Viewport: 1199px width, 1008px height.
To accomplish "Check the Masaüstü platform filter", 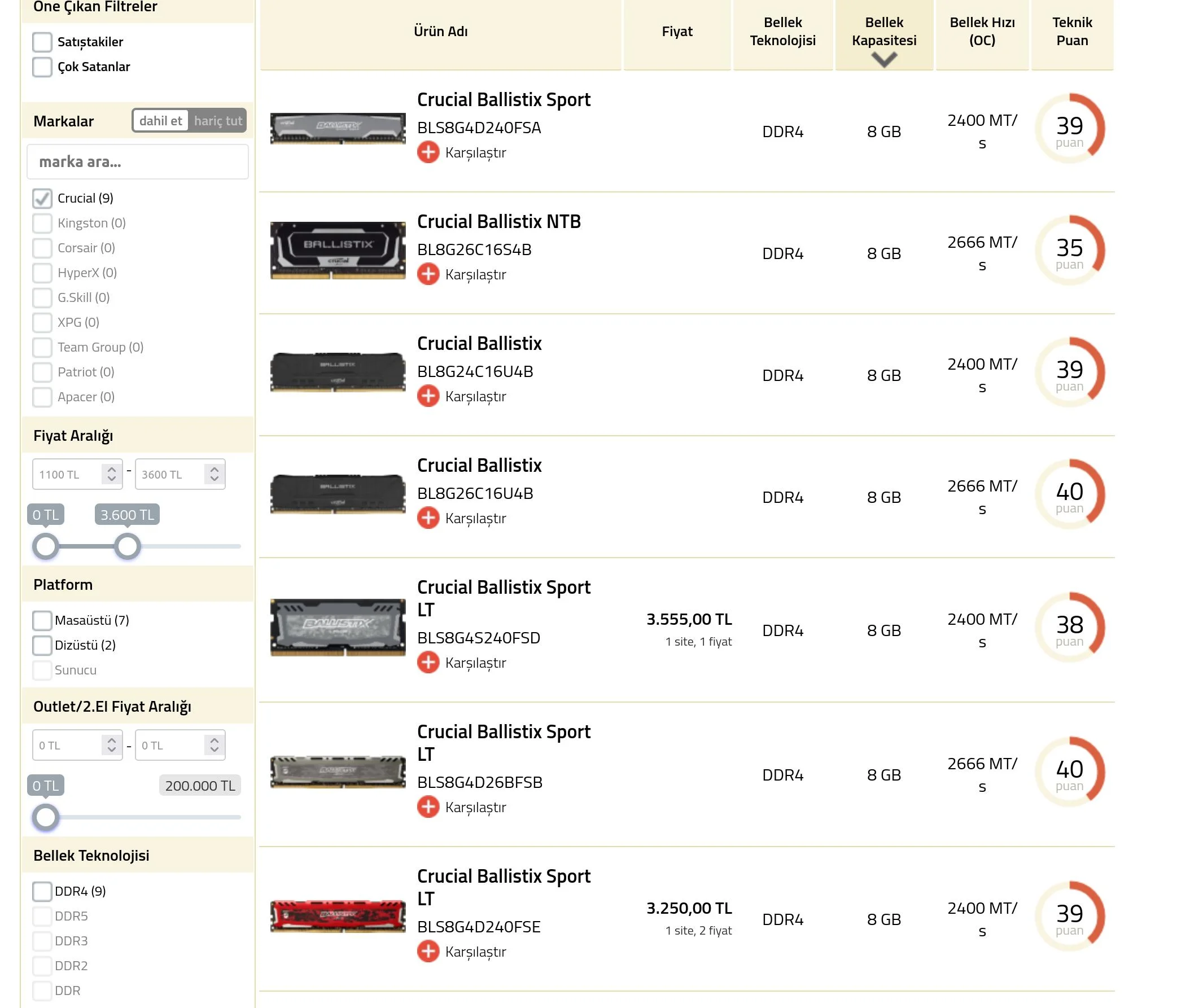I will tap(42, 621).
